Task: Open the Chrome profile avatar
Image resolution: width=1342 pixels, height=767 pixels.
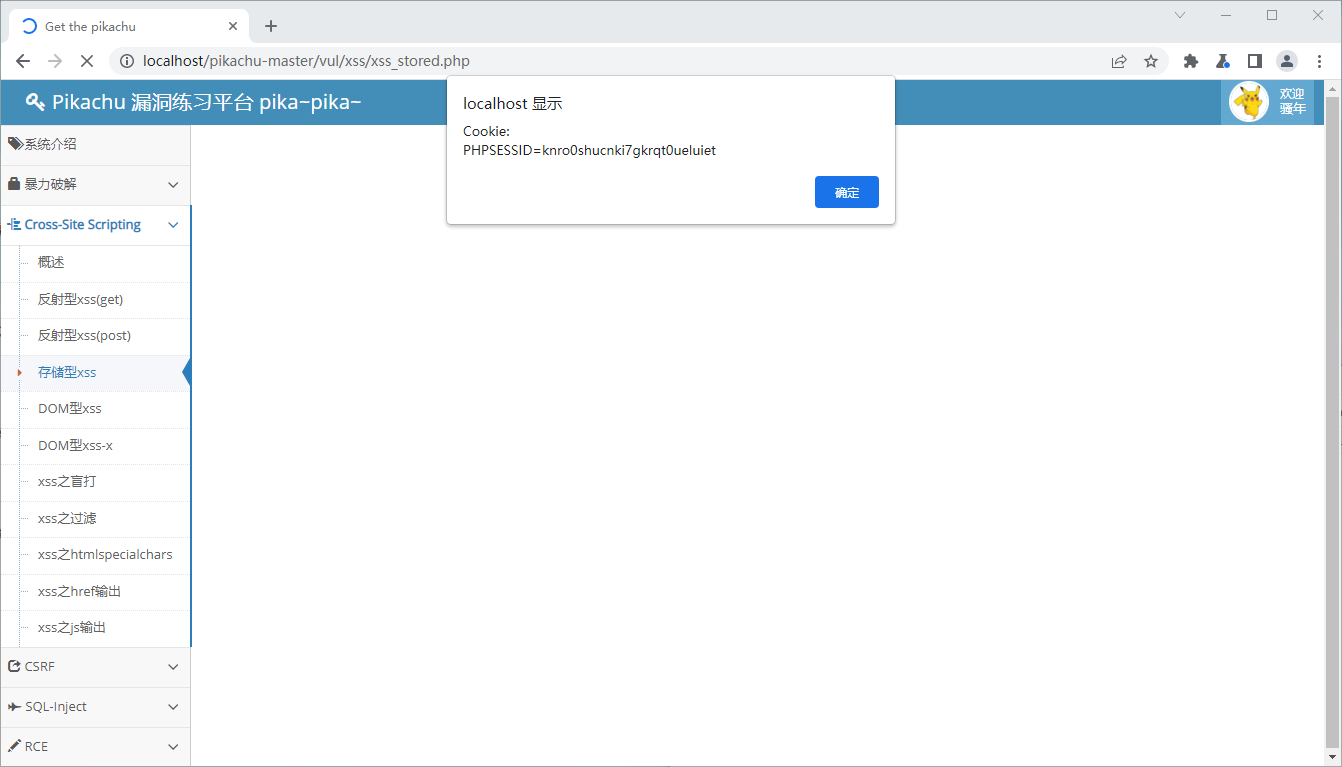Action: pos(1286,61)
